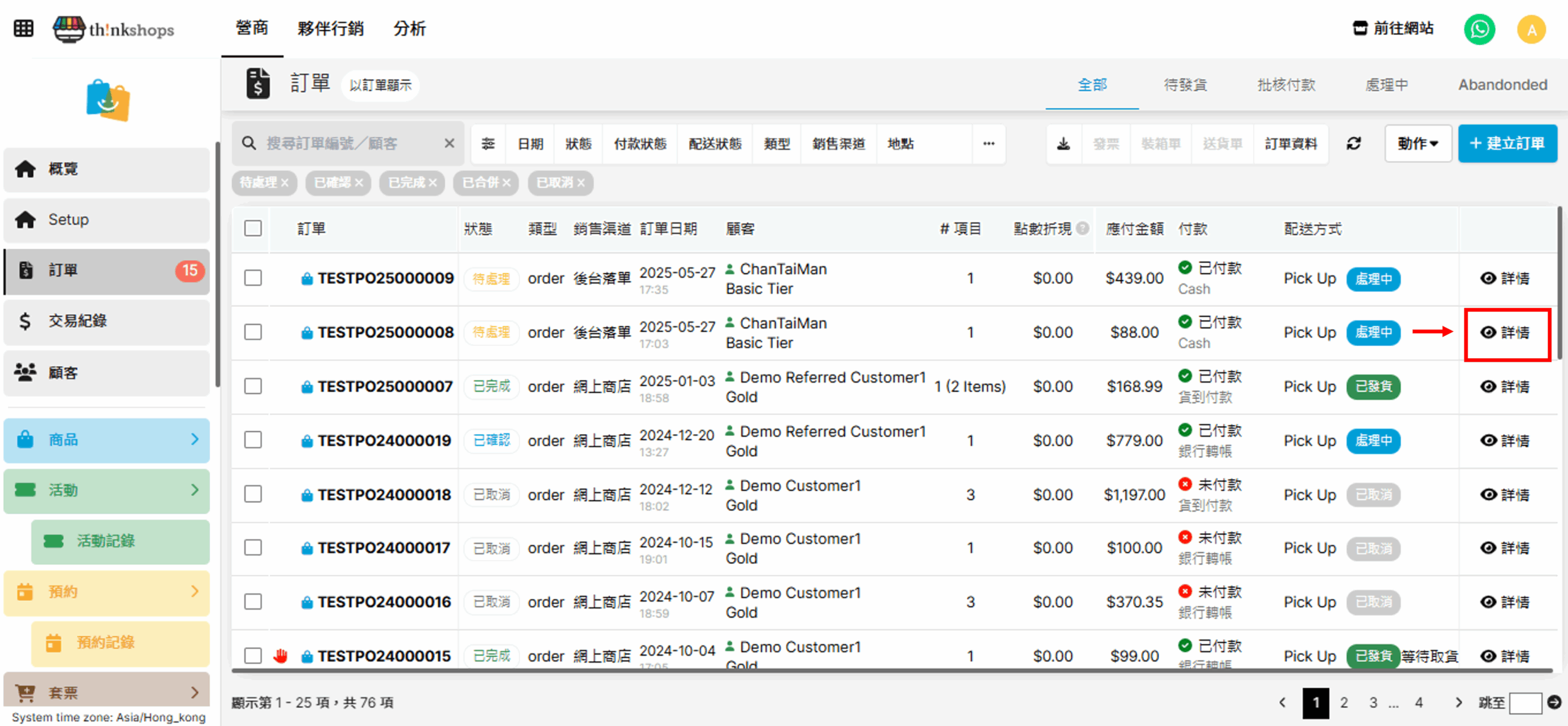The height and width of the screenshot is (726, 1568).
Task: Toggle the select-all orders checkbox
Action: click(253, 228)
